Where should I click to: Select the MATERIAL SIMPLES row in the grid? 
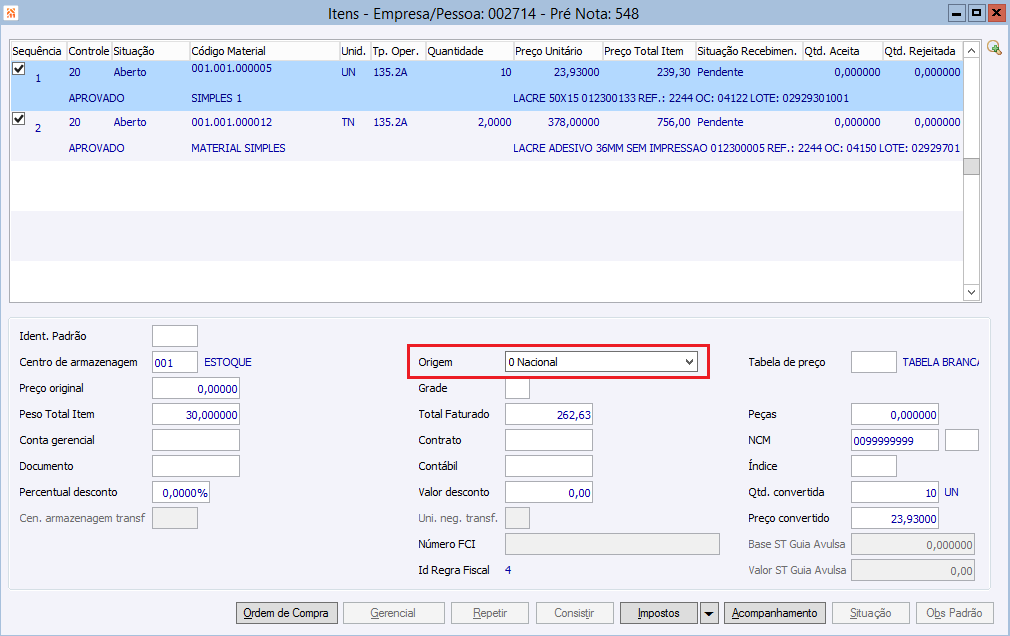pyautogui.click(x=238, y=148)
